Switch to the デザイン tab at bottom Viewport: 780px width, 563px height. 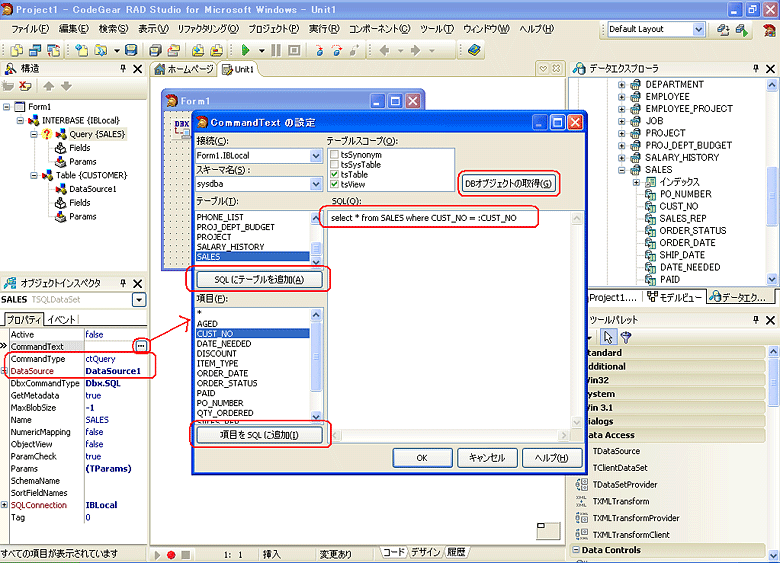click(425, 552)
